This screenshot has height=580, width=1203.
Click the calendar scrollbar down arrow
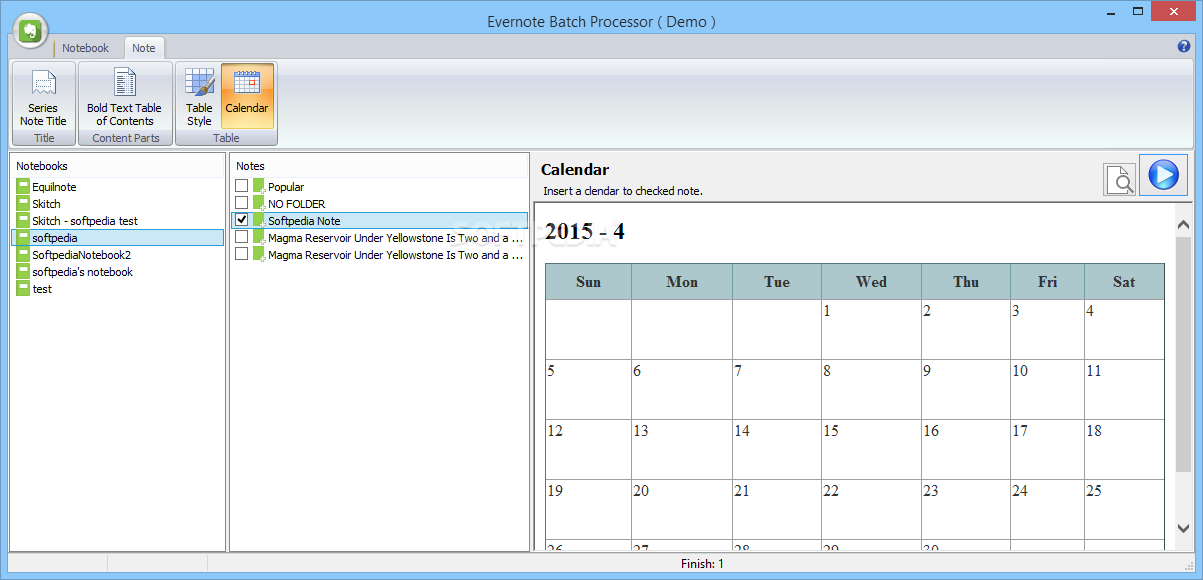coord(1183,528)
